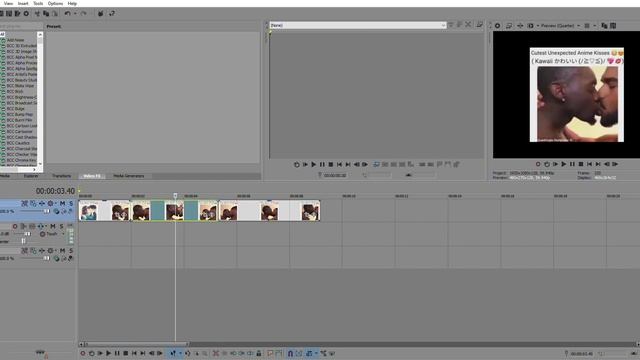Mute the top video track

[62, 203]
